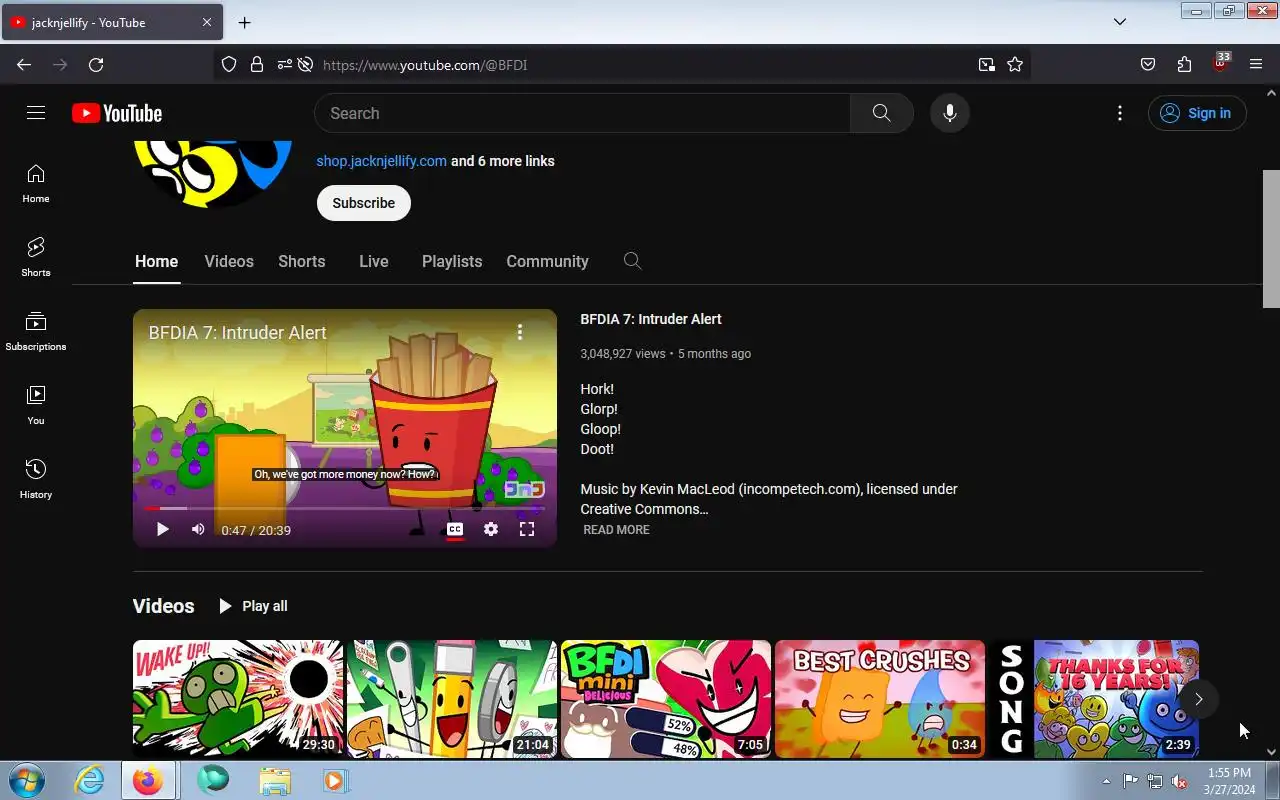Screen dimensions: 1280x800
Task: Open the BFDIA 7: Intruder Alert title link
Action: tap(651, 319)
